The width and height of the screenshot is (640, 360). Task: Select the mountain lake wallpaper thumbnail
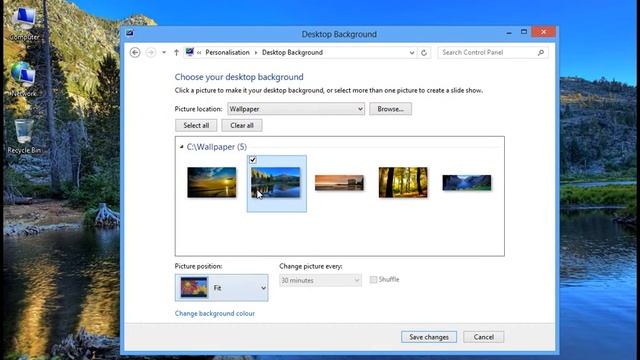pos(276,182)
